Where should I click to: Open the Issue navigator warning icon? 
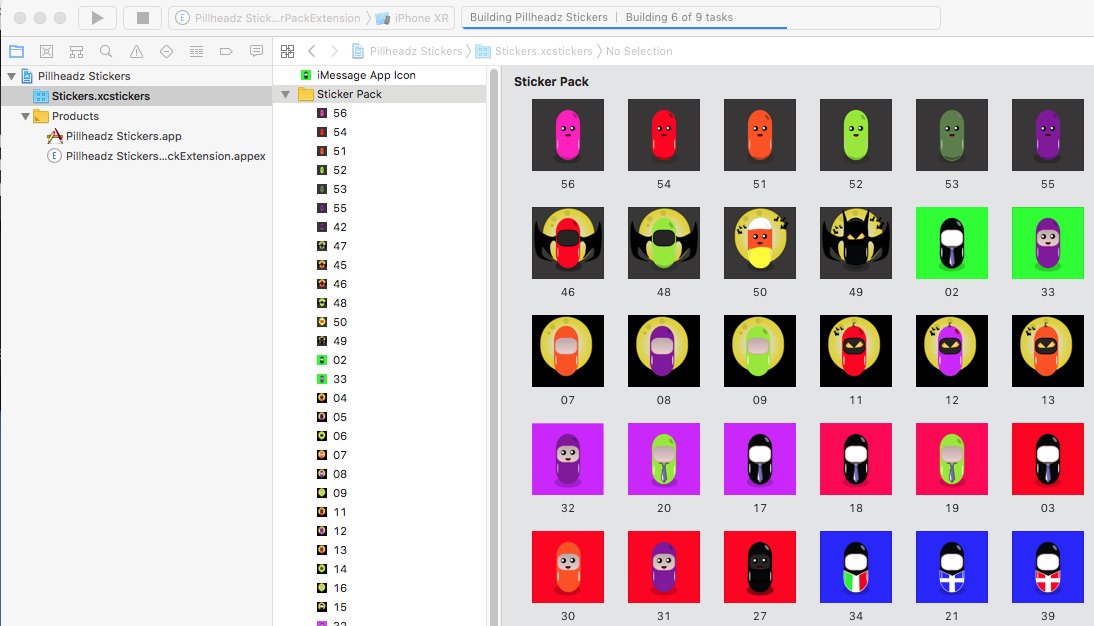pos(136,51)
